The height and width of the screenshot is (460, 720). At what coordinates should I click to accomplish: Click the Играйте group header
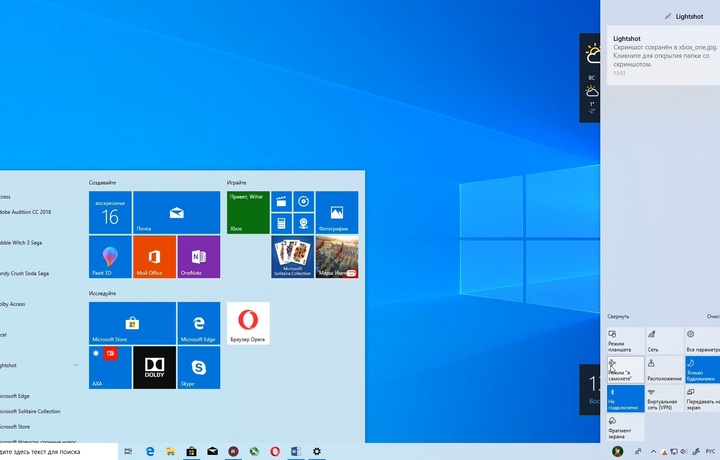pos(236,183)
